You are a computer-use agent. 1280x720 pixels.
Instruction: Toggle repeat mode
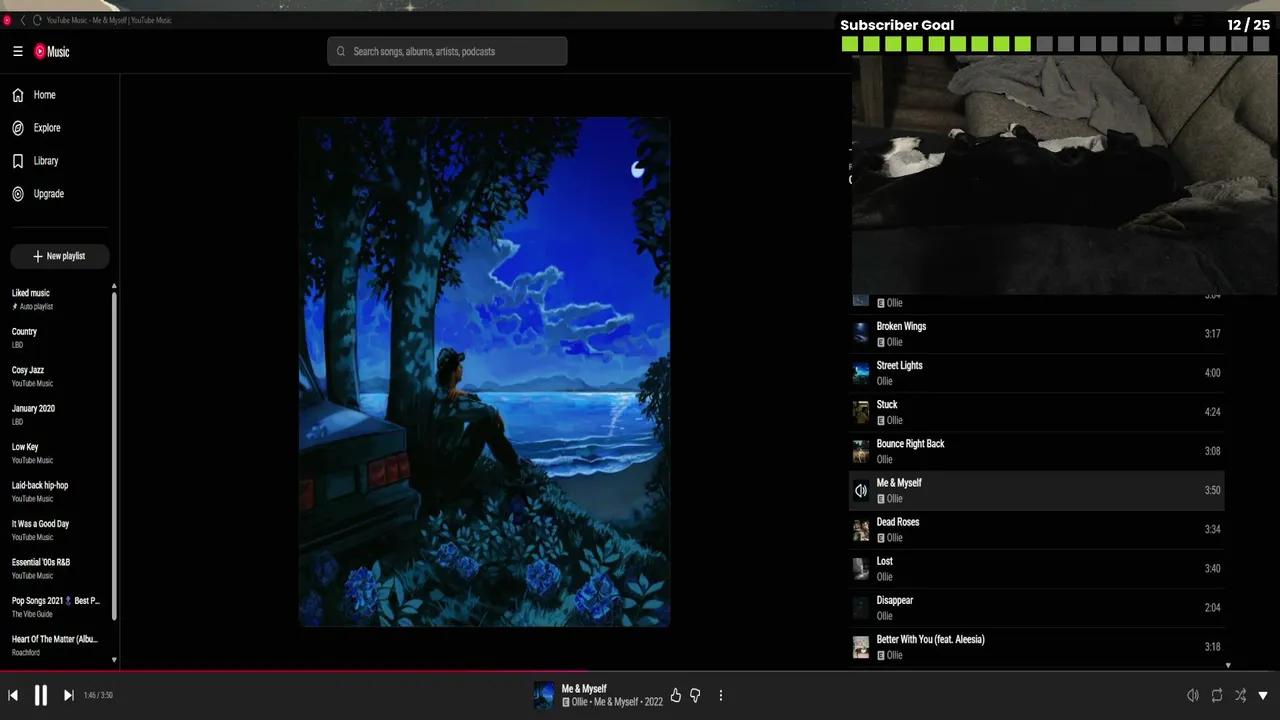click(x=1217, y=695)
